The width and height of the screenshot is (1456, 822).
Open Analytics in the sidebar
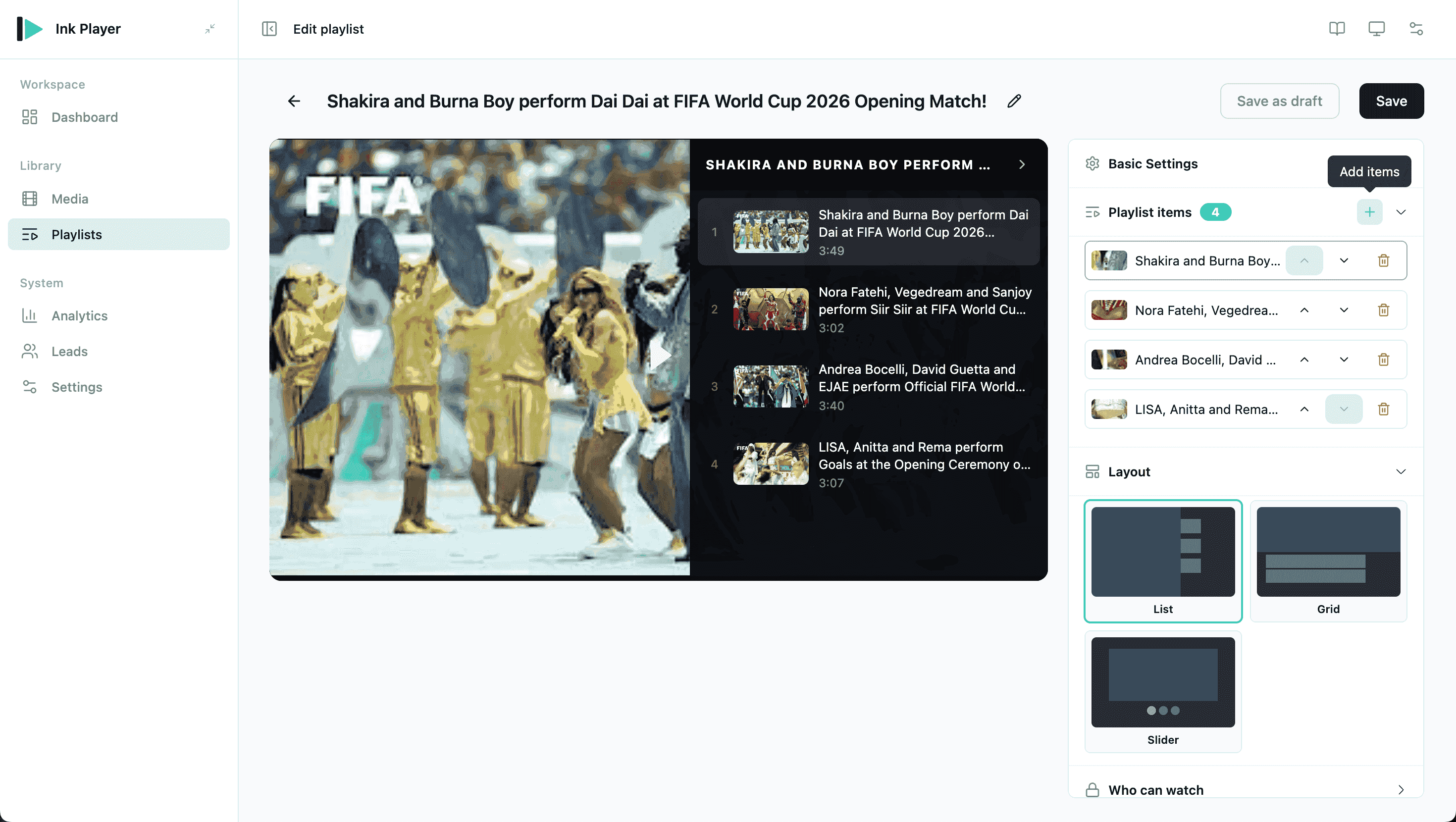tap(119, 315)
